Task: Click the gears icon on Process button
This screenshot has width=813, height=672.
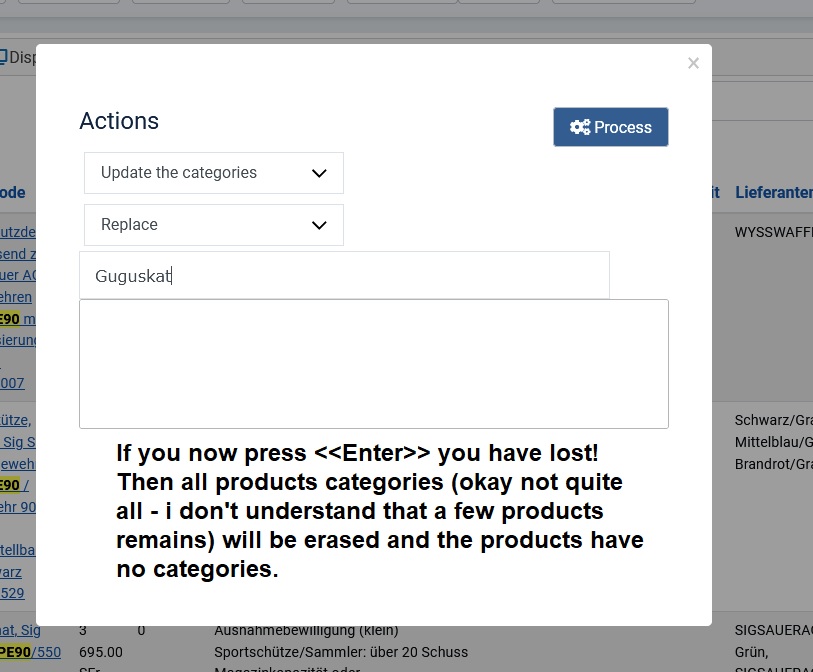Action: click(580, 127)
